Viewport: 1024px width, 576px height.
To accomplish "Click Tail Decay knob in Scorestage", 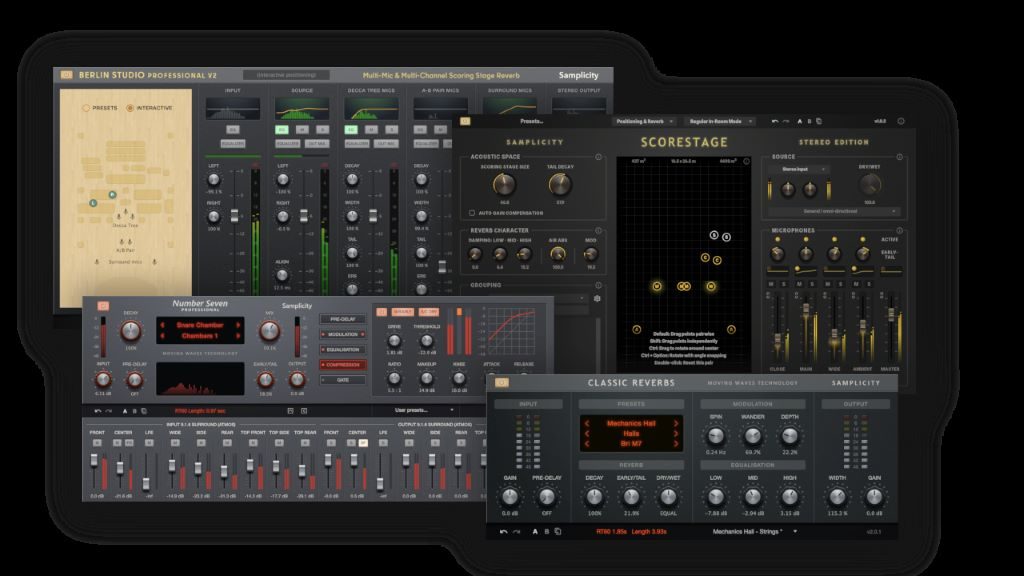I will click(560, 185).
